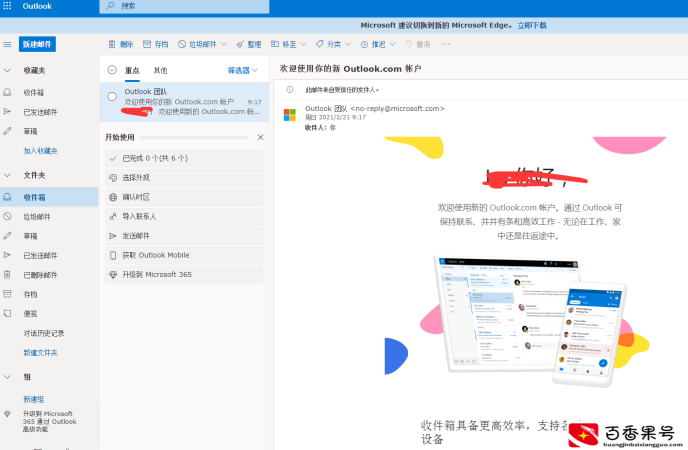688x450 pixels.
Task: Click New folder link
Action: (x=40, y=353)
